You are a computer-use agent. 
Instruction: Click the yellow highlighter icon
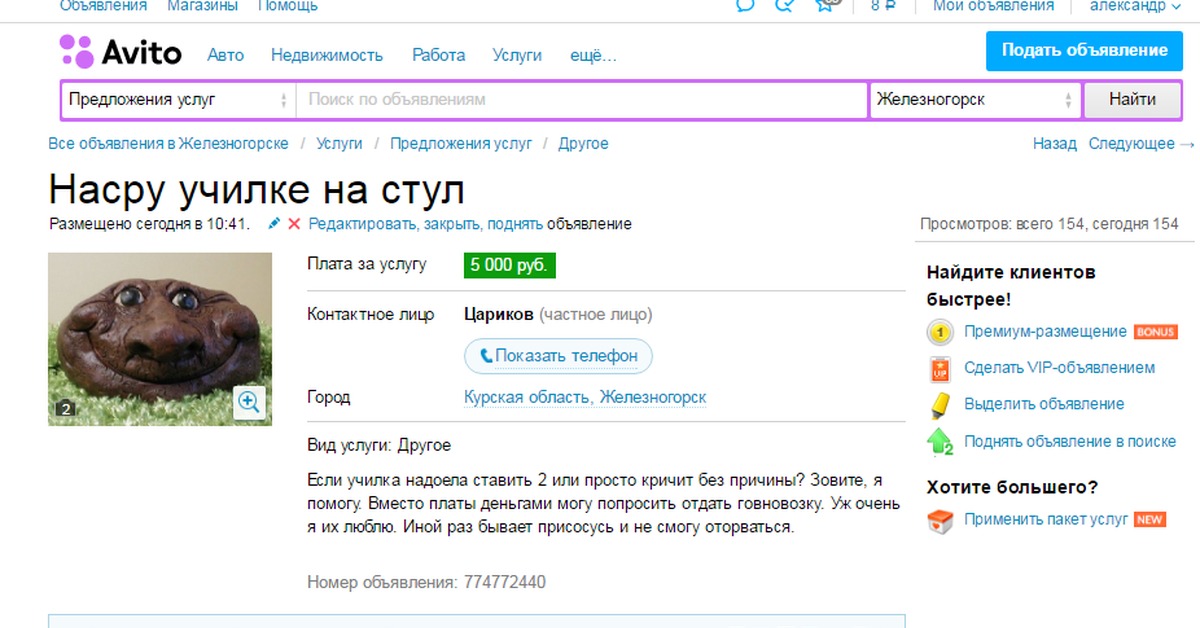click(939, 404)
